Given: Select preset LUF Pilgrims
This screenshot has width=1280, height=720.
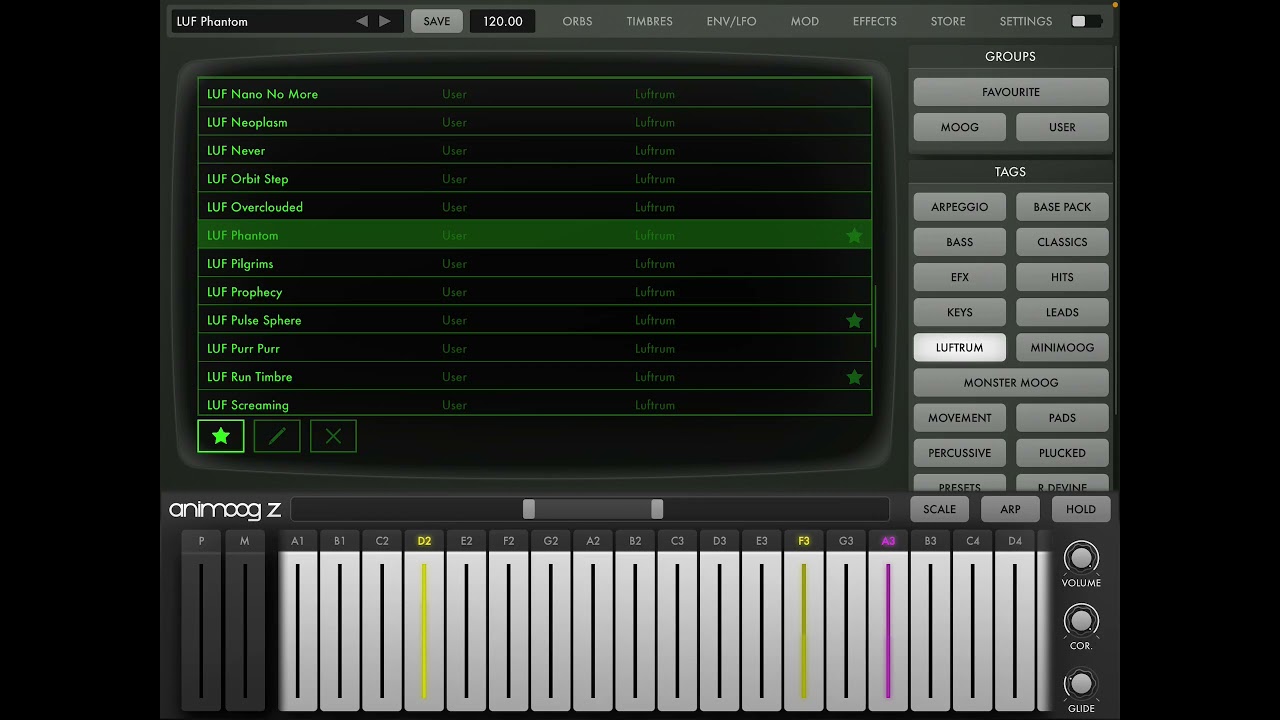Looking at the screenshot, I should [x=535, y=264].
